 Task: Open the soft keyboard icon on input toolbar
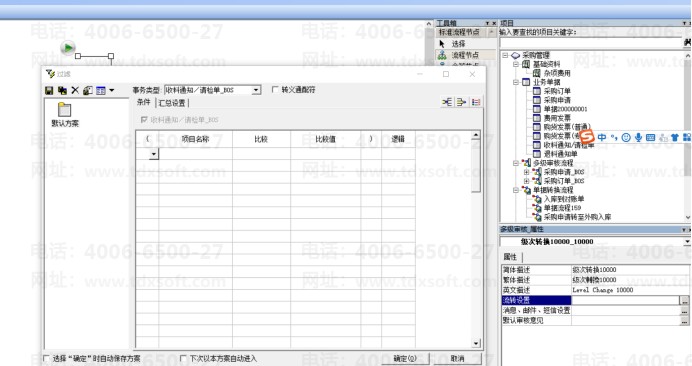[651, 138]
